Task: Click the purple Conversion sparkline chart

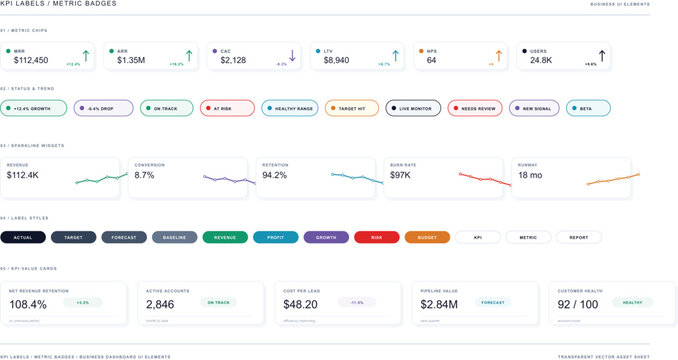Action: click(229, 179)
